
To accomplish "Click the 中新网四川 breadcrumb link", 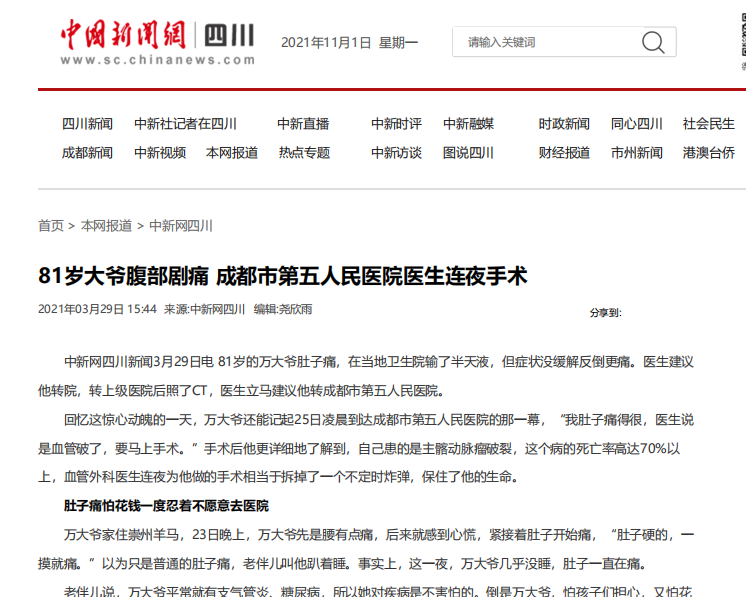I will tap(181, 225).
